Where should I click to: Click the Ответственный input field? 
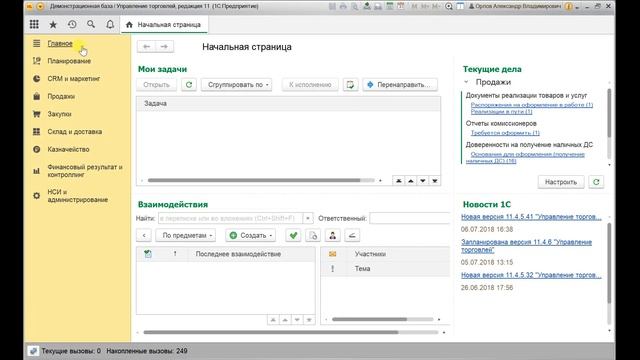click(x=409, y=218)
